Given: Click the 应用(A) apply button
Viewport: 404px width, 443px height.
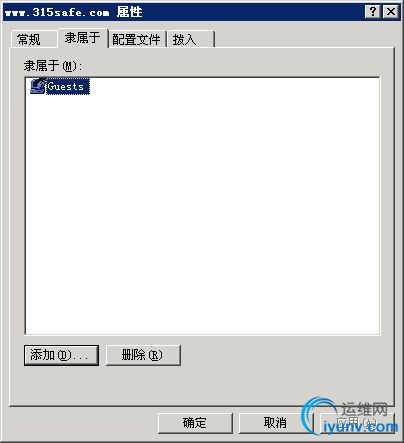Looking at the screenshot, I should pos(357,423).
